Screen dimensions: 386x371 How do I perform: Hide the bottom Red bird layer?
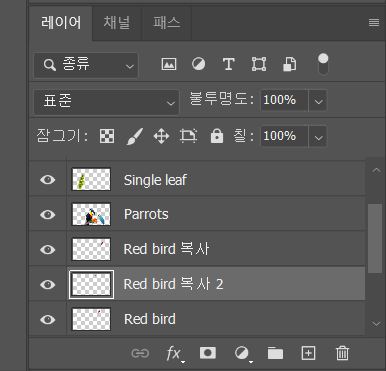coord(48,319)
